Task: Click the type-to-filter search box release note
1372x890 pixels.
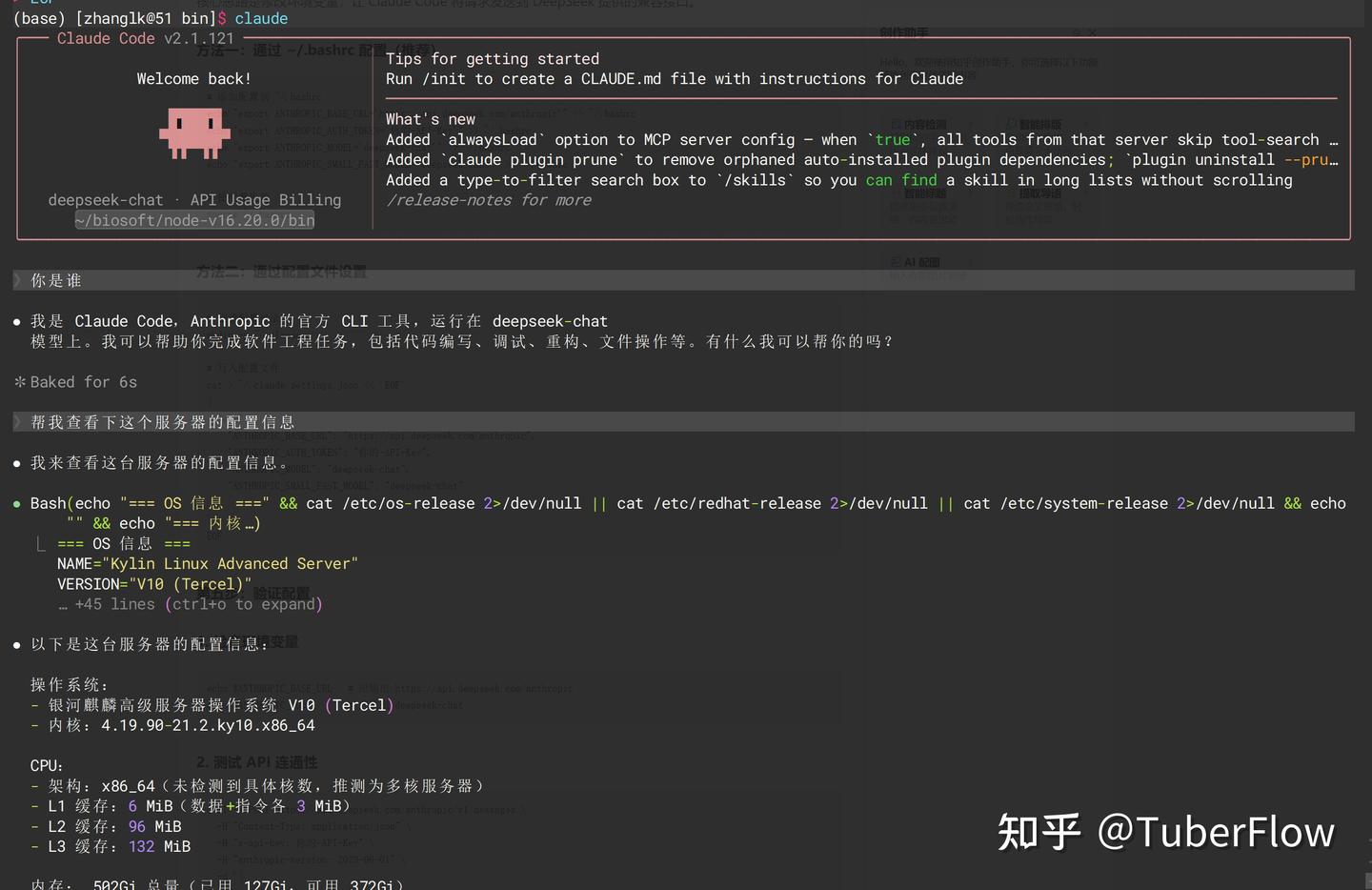Action: pos(838,180)
